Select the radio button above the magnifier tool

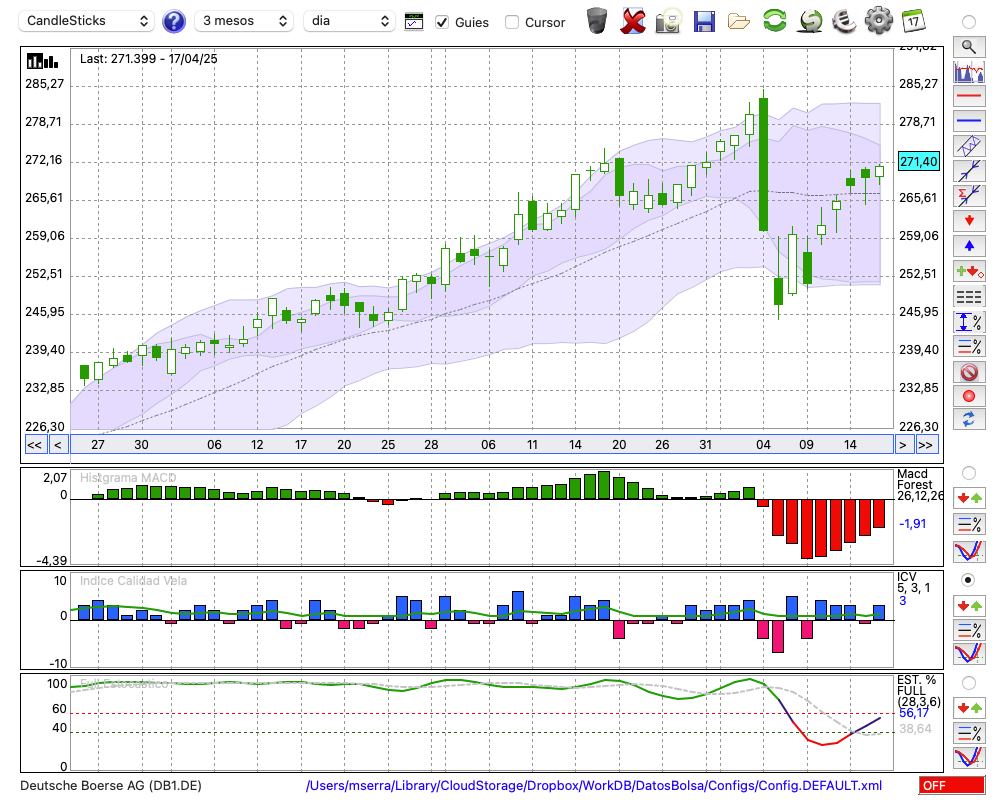click(x=969, y=22)
